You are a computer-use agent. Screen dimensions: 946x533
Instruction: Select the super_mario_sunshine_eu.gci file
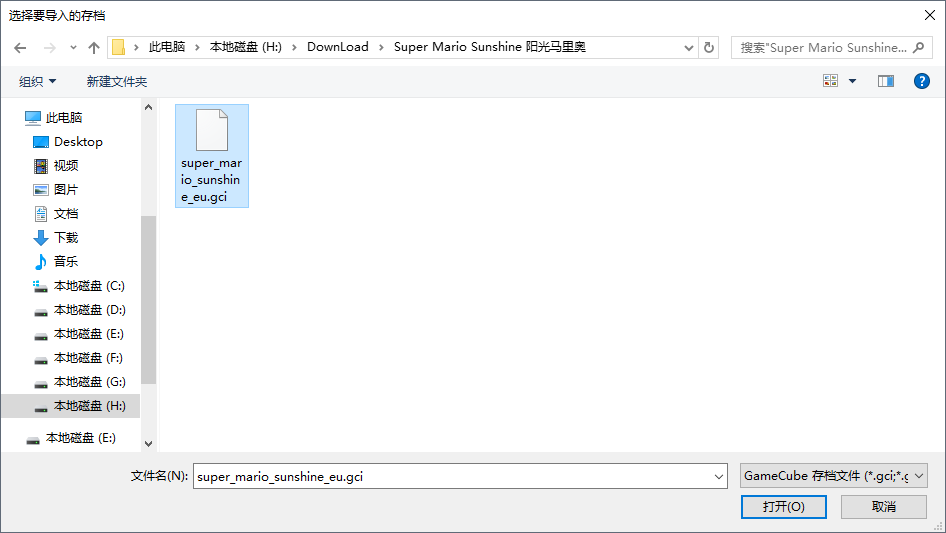pyautogui.click(x=212, y=156)
